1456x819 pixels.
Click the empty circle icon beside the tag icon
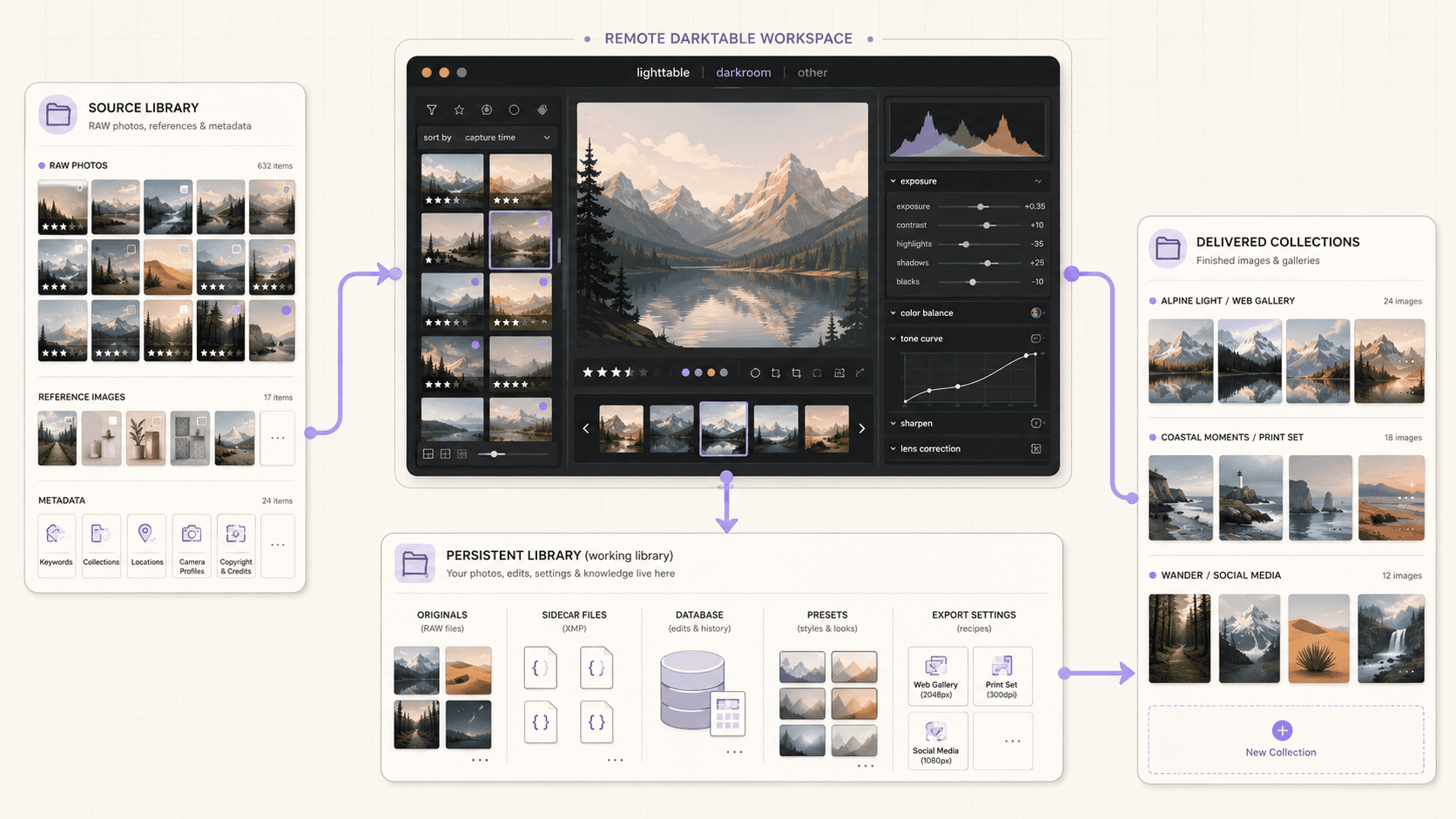coord(514,110)
